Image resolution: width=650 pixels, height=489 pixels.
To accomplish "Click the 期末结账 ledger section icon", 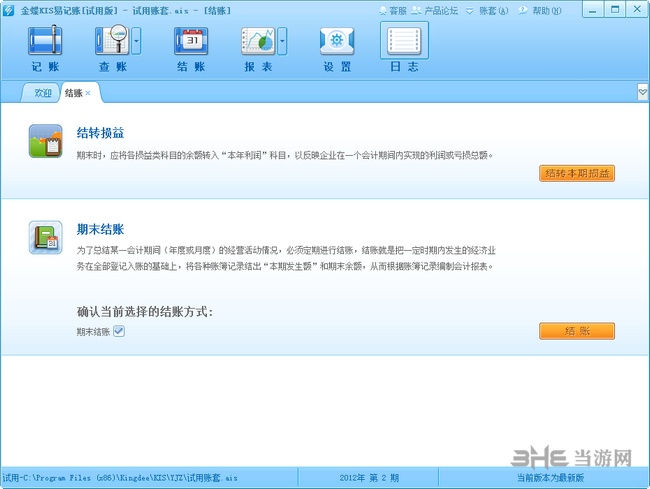I will 46,237.
